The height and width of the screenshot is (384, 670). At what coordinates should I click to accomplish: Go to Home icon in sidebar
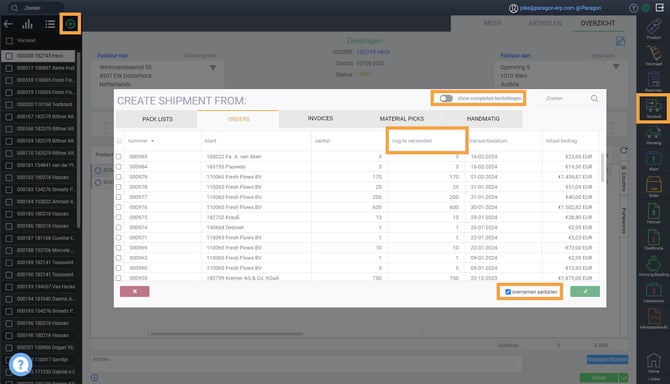[x=653, y=363]
